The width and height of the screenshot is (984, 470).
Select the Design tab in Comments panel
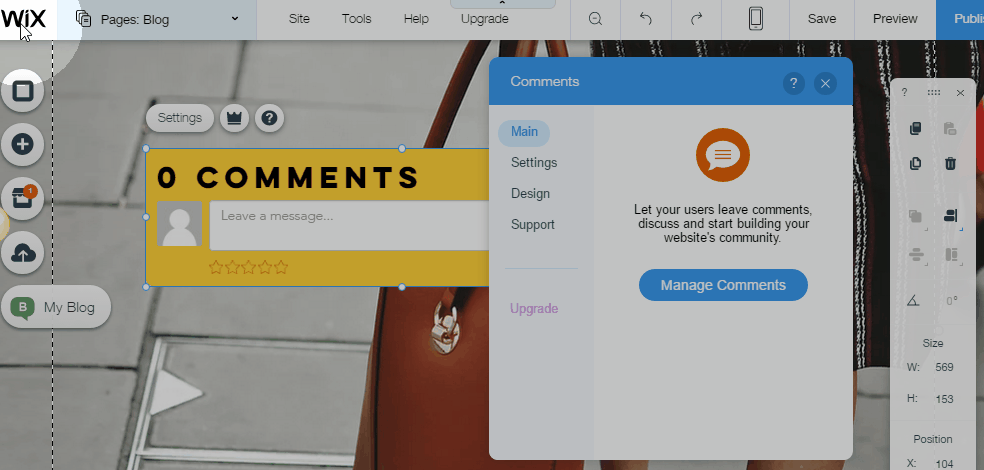(530, 194)
